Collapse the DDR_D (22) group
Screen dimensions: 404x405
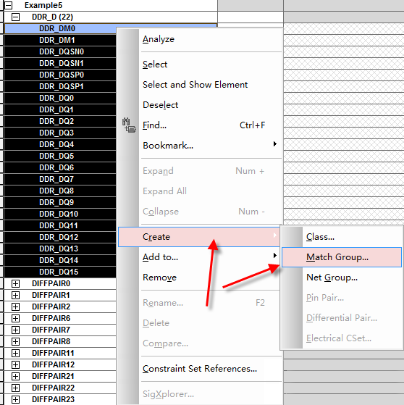coord(15,17)
